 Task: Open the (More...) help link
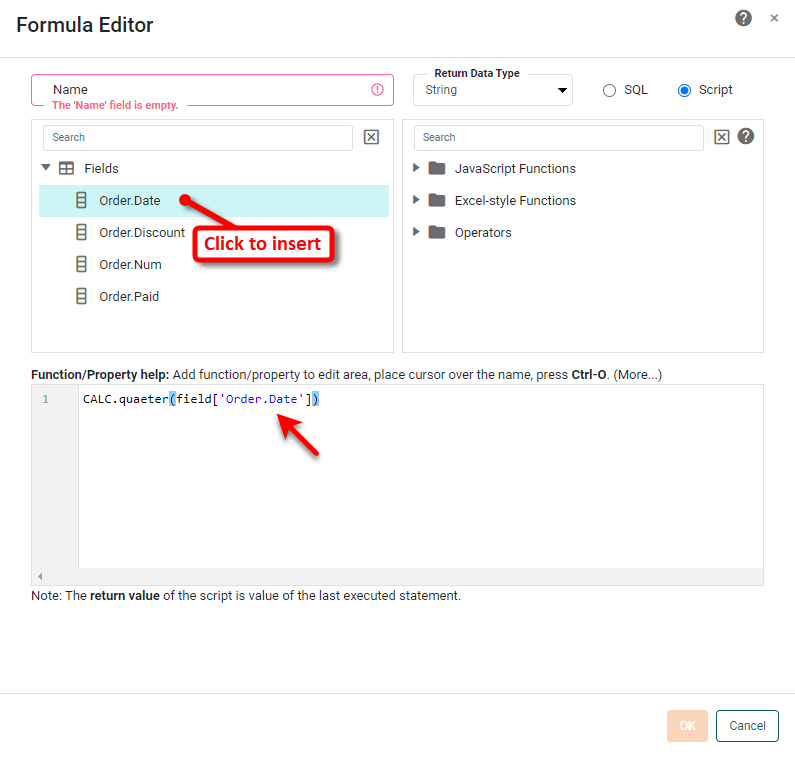click(638, 375)
